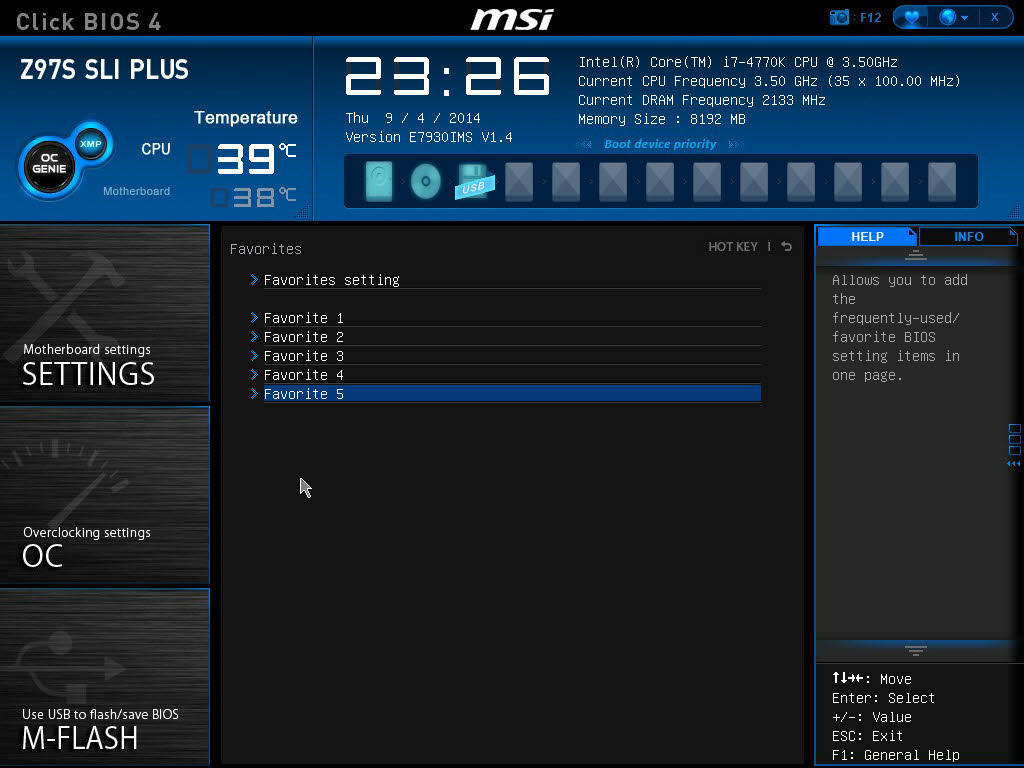Select the USB boot device icon
Viewport: 1024px width, 768px height.
473,182
